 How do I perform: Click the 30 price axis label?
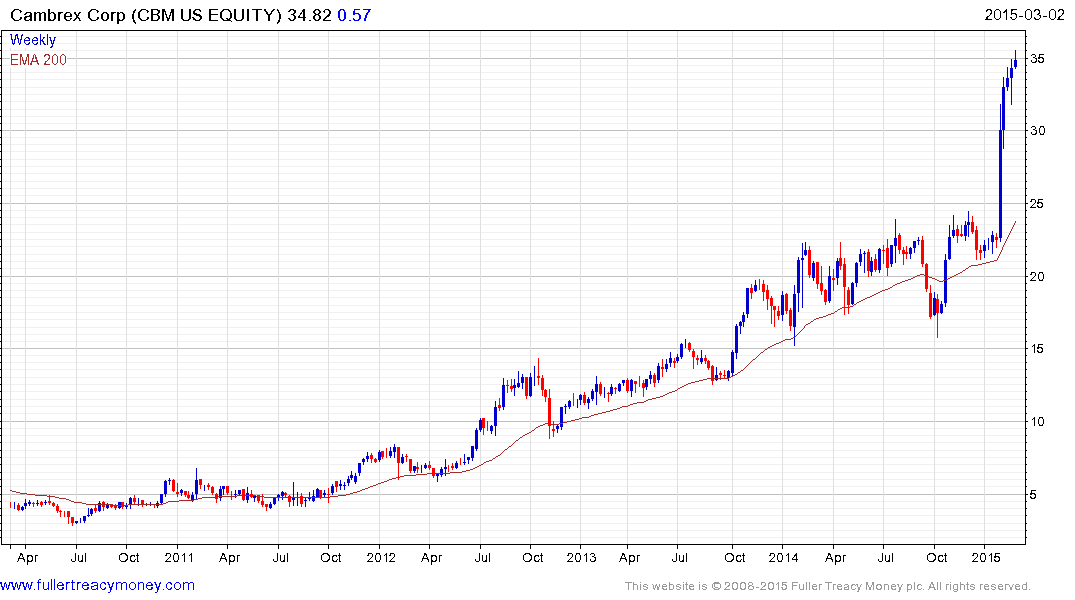tap(1037, 131)
